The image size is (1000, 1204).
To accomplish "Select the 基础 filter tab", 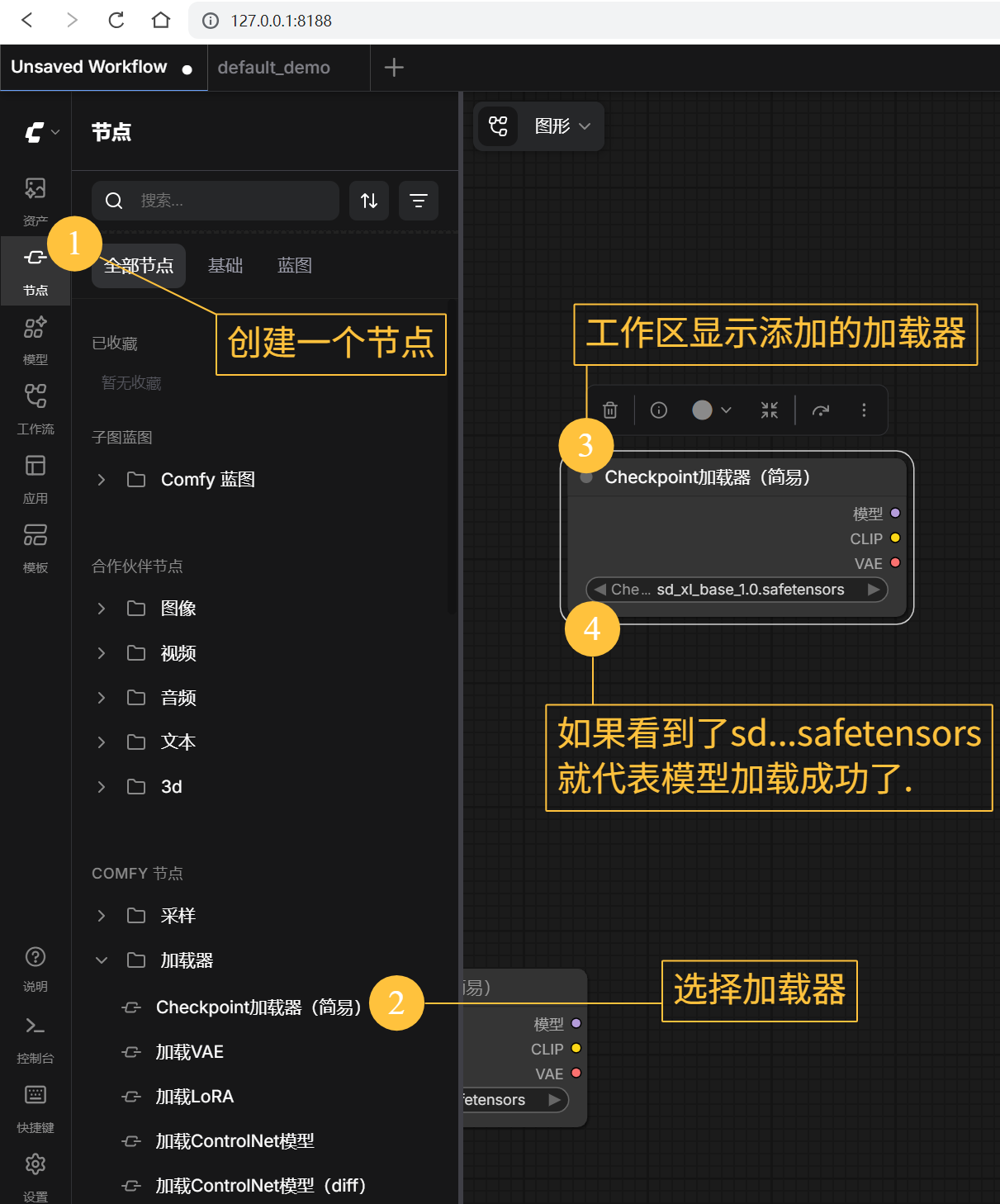I will tap(225, 265).
